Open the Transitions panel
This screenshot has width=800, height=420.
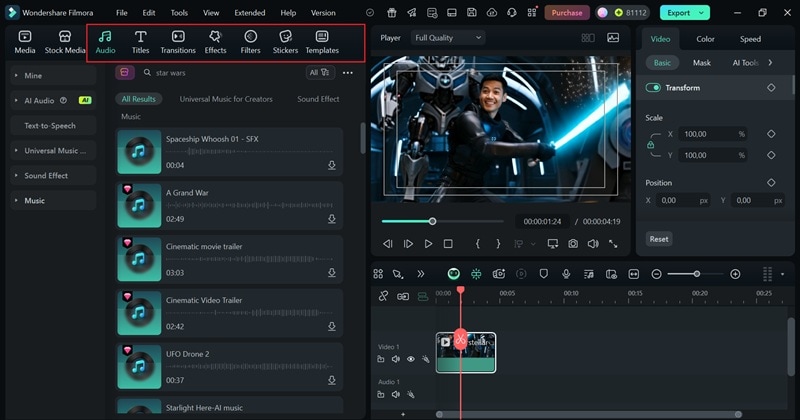point(178,42)
